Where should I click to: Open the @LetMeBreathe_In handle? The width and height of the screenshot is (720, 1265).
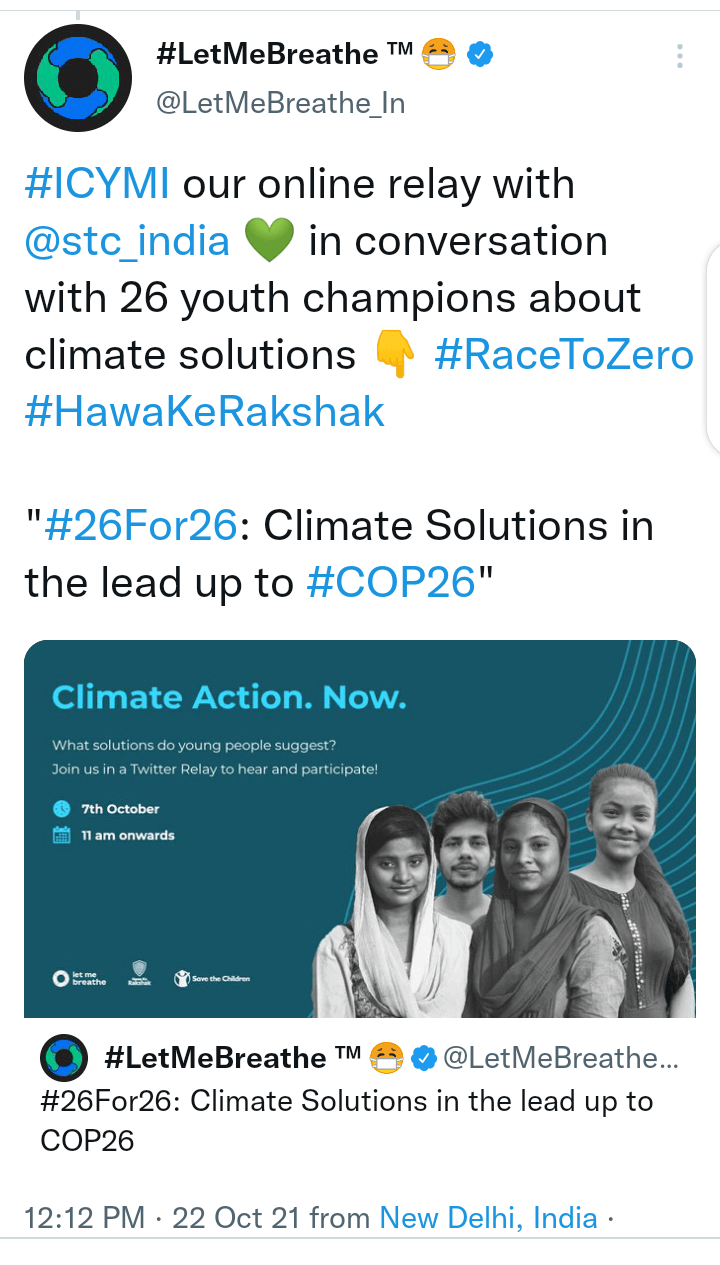[281, 103]
